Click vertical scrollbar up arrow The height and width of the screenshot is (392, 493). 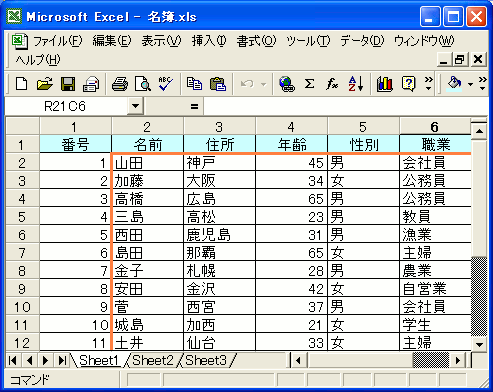tap(479, 131)
